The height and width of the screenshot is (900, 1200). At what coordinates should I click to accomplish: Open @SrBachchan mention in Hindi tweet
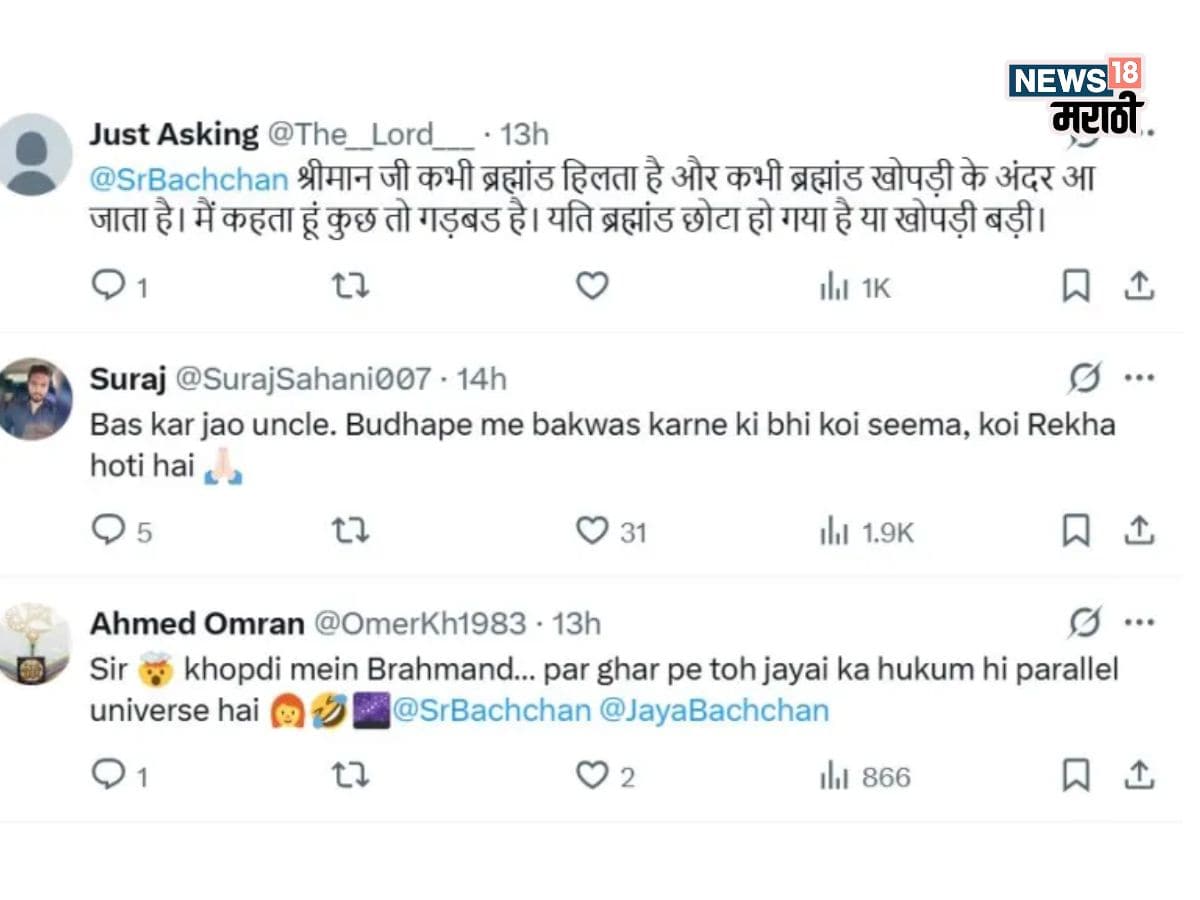(x=191, y=179)
